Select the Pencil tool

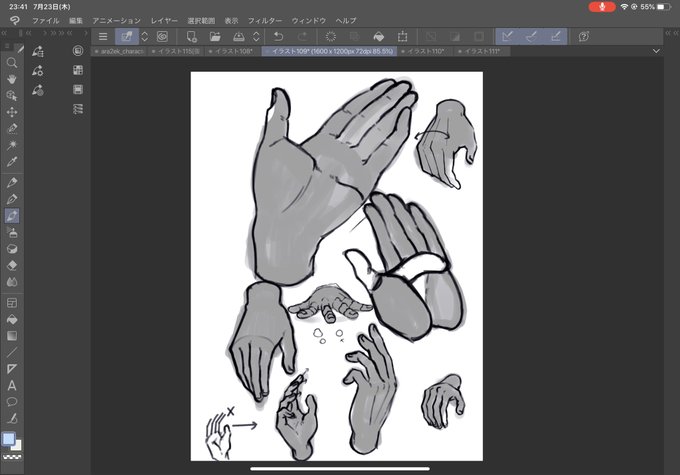12,199
